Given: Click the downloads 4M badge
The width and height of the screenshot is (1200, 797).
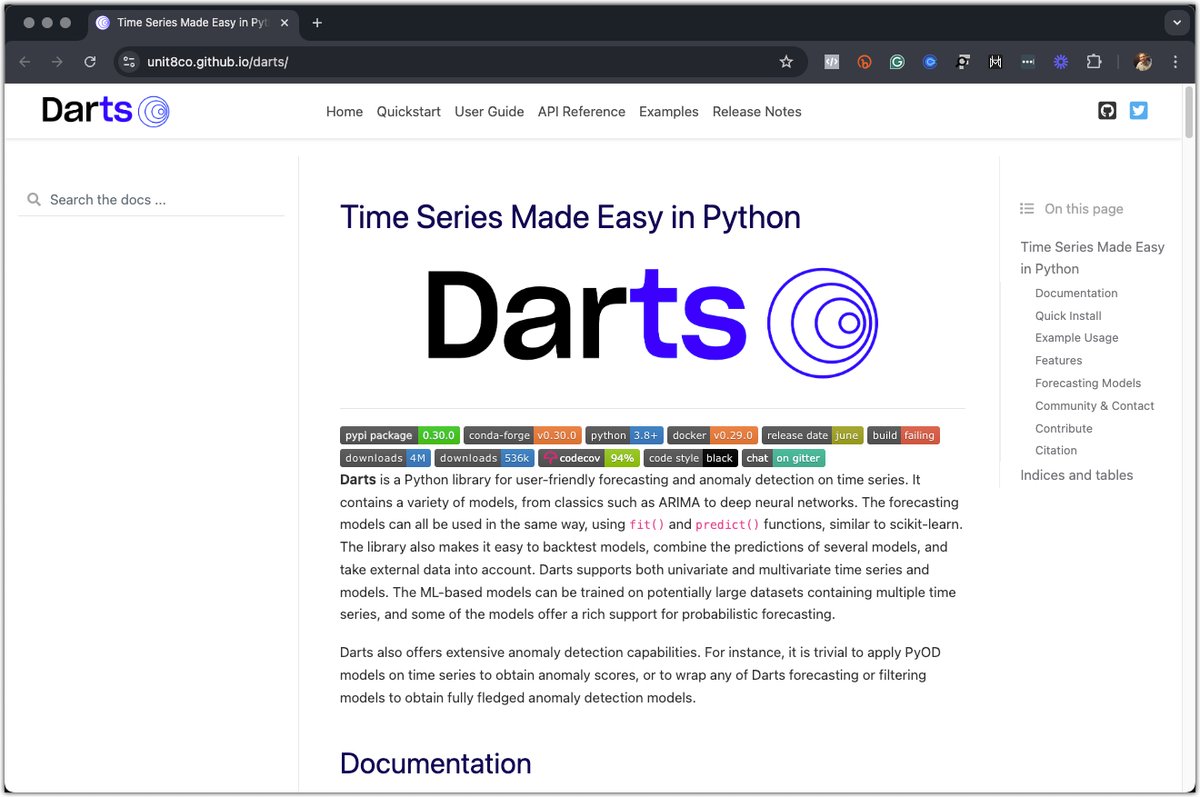Looking at the screenshot, I should [386, 458].
